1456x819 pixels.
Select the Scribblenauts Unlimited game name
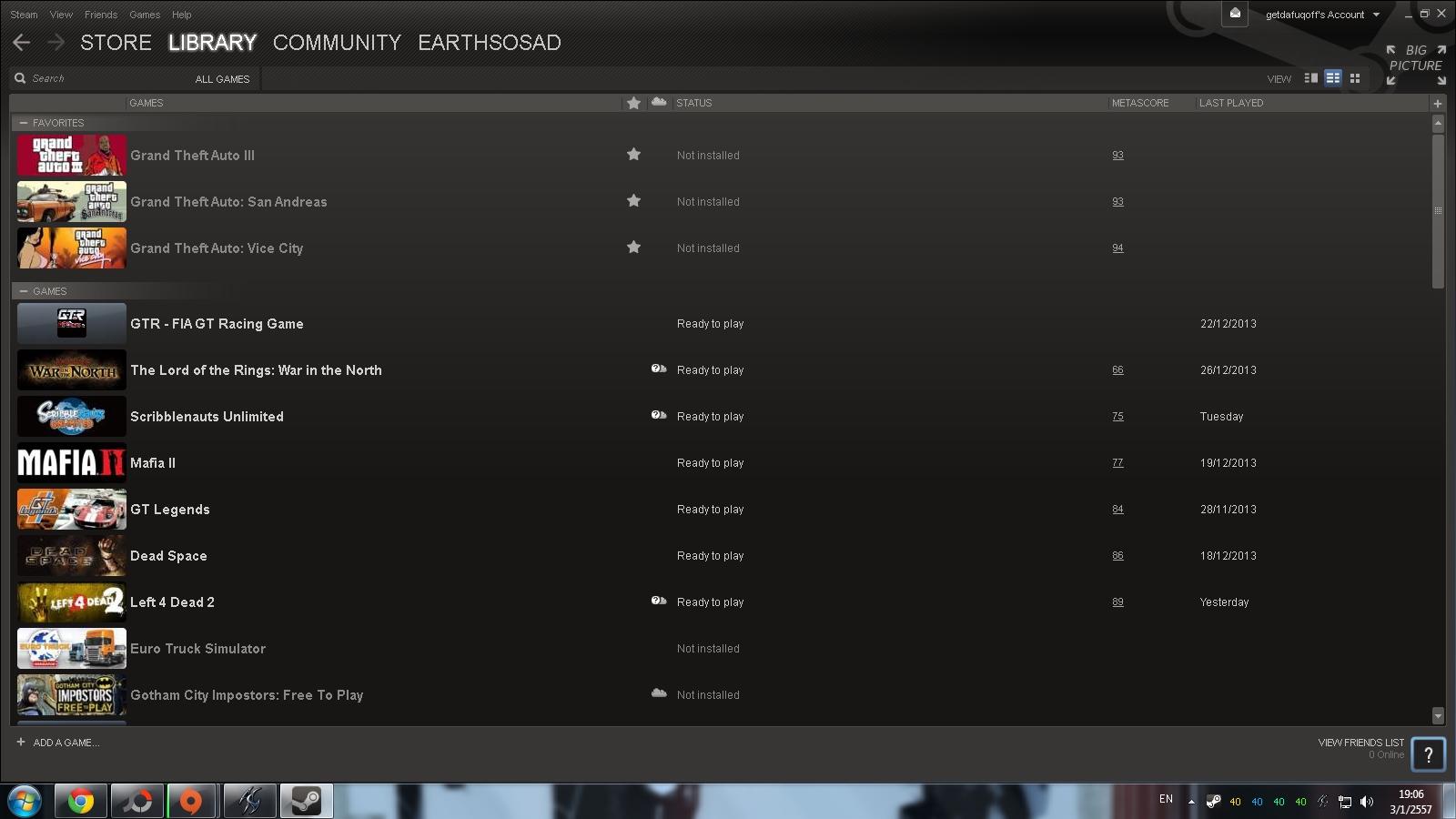[x=207, y=417]
